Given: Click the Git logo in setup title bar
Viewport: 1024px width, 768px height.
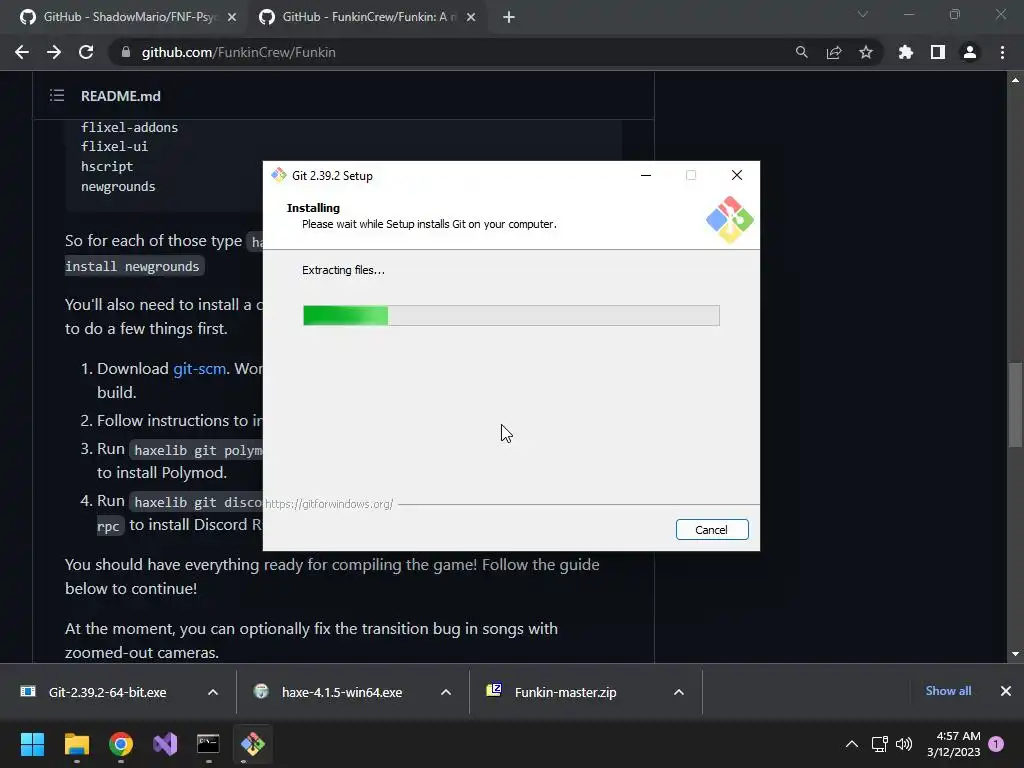Looking at the screenshot, I should (x=279, y=175).
